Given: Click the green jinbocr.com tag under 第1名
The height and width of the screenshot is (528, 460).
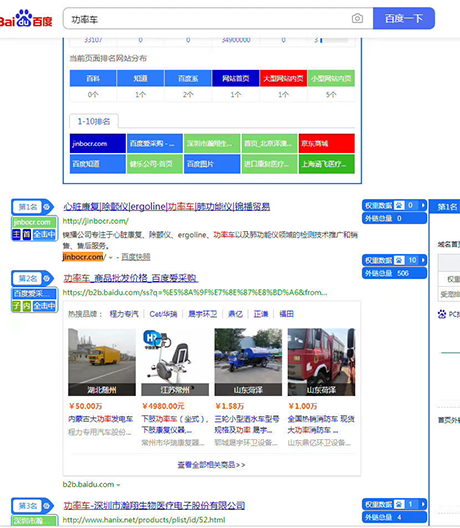Looking at the screenshot, I should (x=34, y=222).
